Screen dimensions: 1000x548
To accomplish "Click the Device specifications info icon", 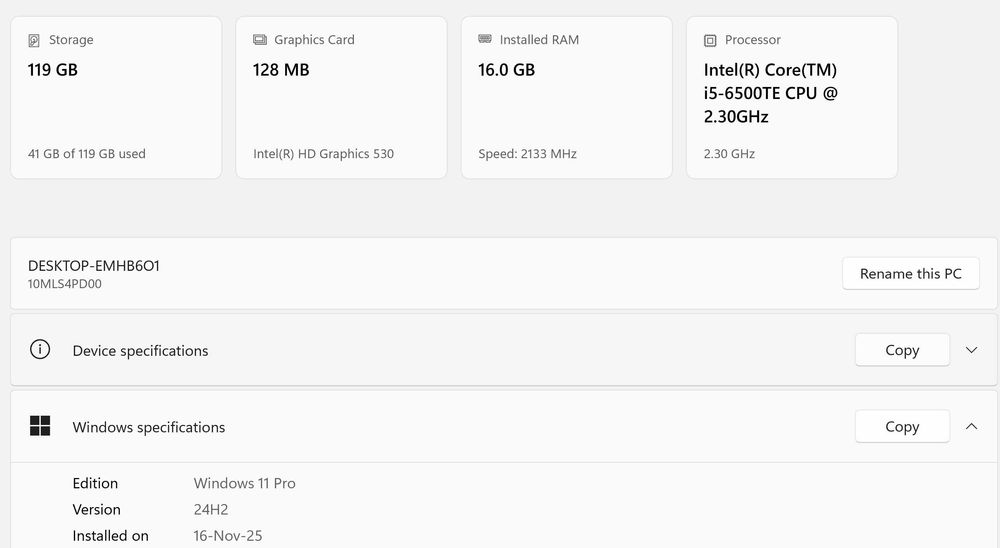I will click(x=40, y=350).
